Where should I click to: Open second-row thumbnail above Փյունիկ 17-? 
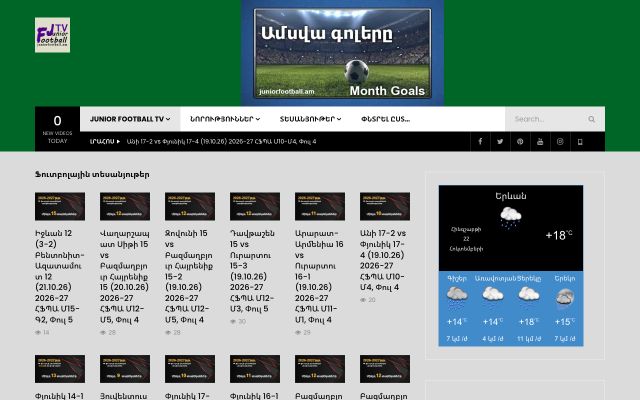pyautogui.click(x=190, y=369)
